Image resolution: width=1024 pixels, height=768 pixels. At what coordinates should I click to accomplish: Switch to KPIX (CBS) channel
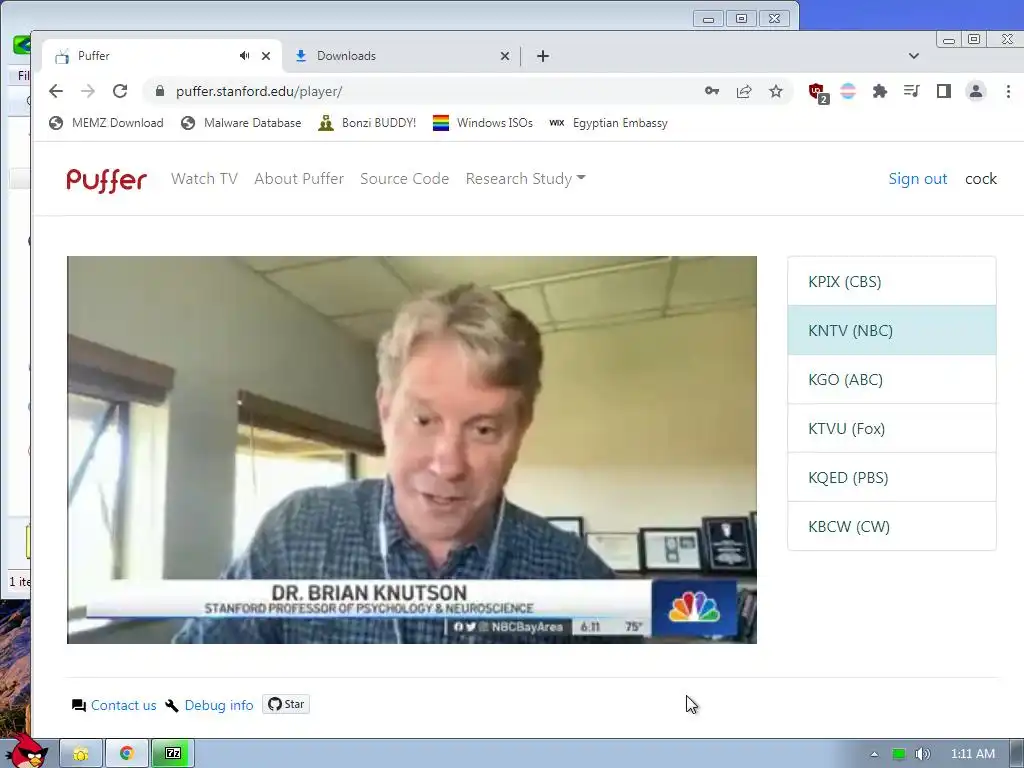point(891,281)
